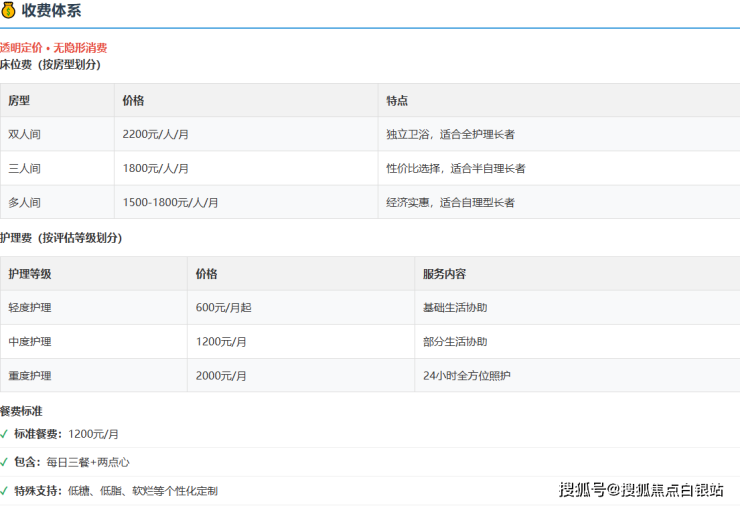Select the 服务内容 column header
The height and width of the screenshot is (506, 740).
click(x=444, y=274)
